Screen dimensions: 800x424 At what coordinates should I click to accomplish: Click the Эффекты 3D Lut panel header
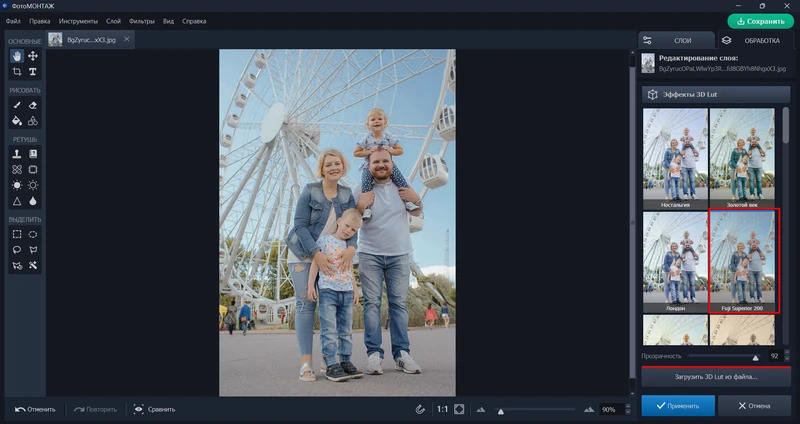(716, 95)
